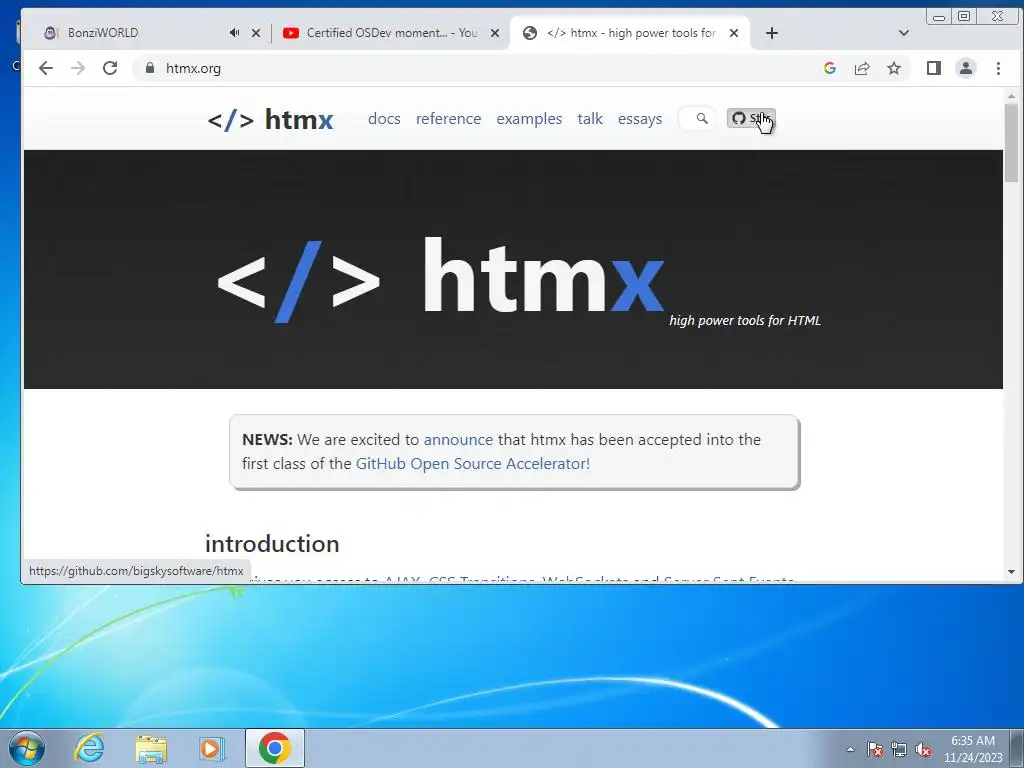
Task: Maximize the Chrome window
Action: 964,16
